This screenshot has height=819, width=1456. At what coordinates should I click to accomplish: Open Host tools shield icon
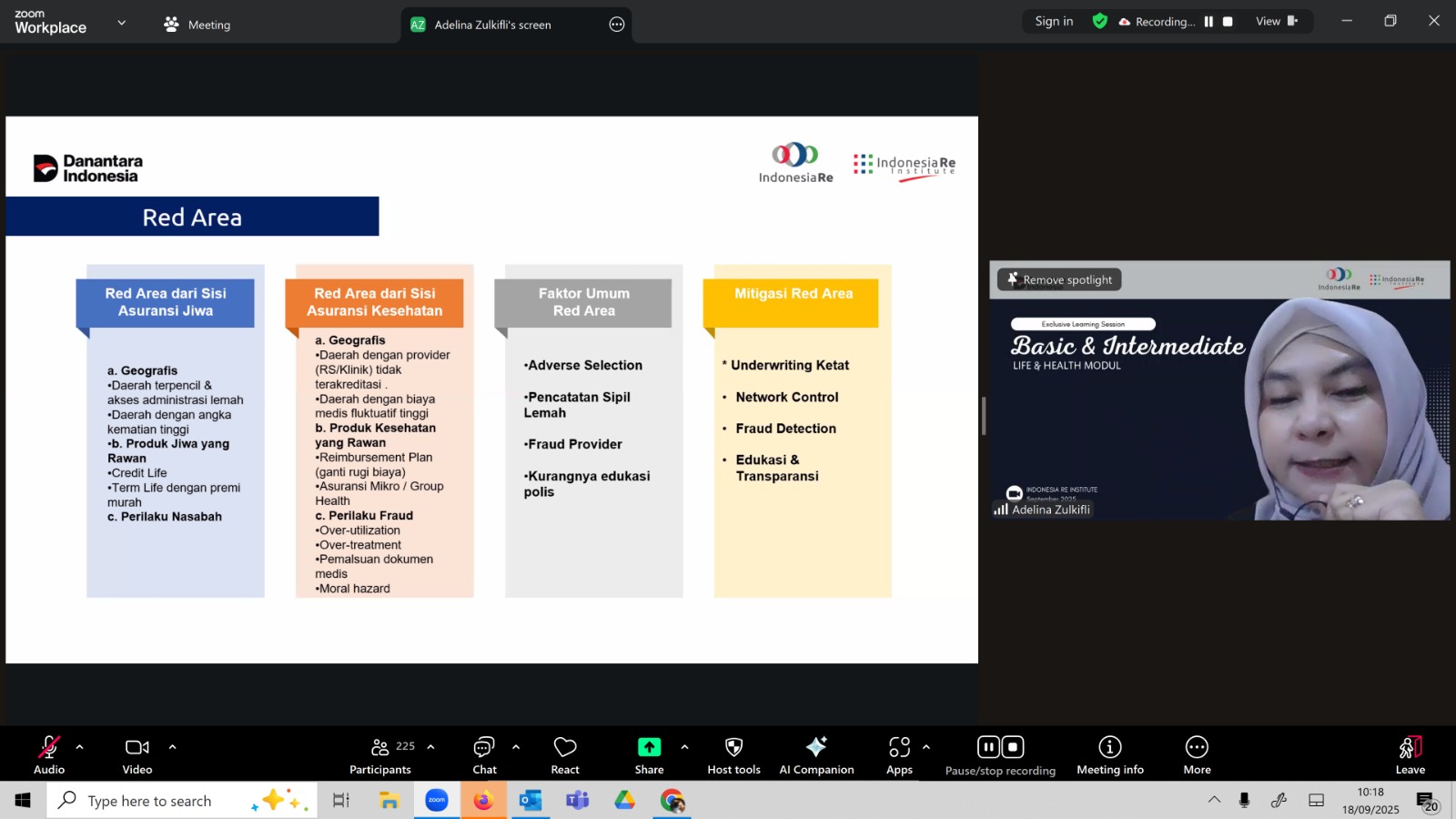click(x=733, y=748)
